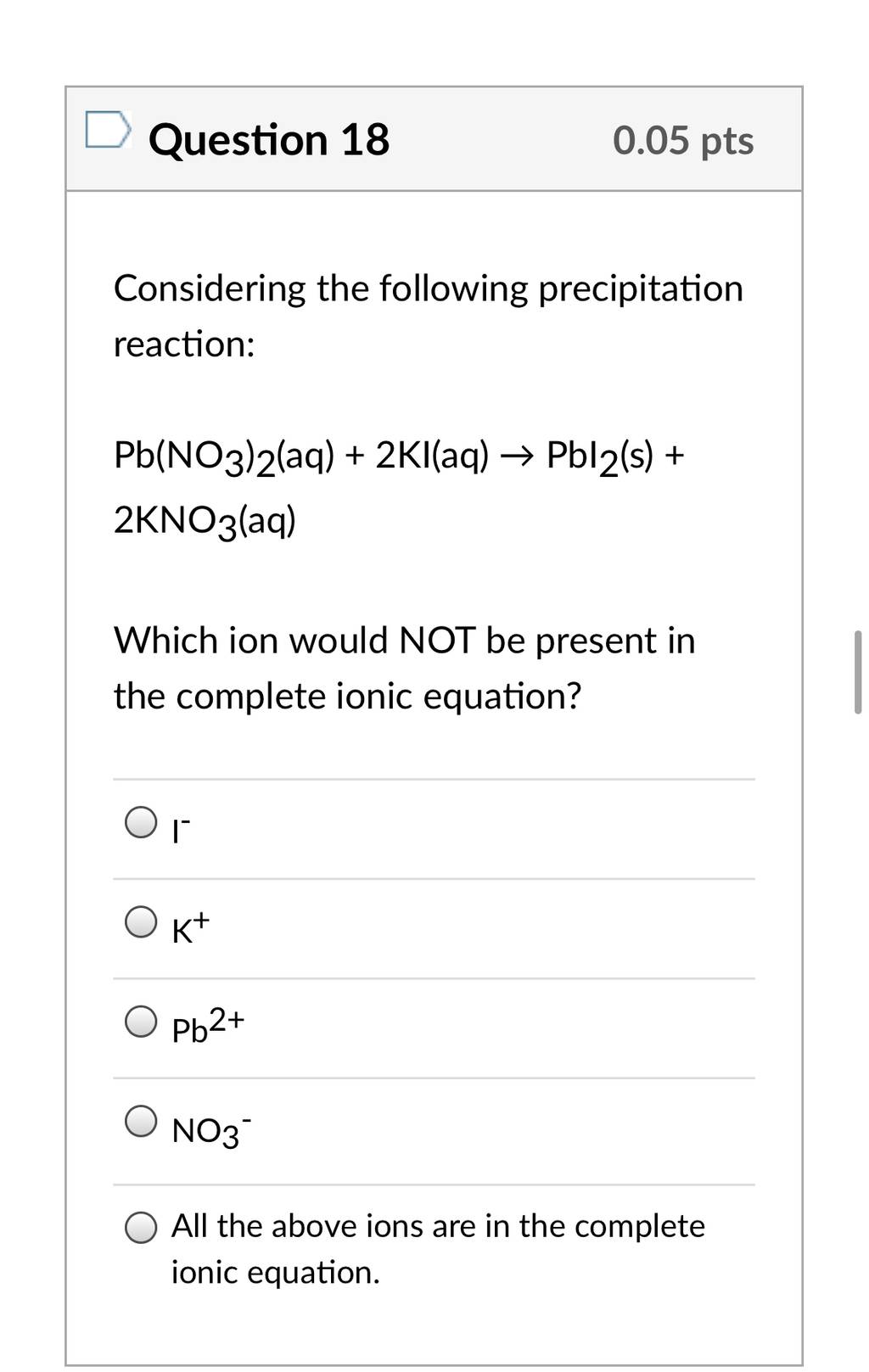
Task: Click the Pb²⁺ answer label text
Action: [208, 1025]
